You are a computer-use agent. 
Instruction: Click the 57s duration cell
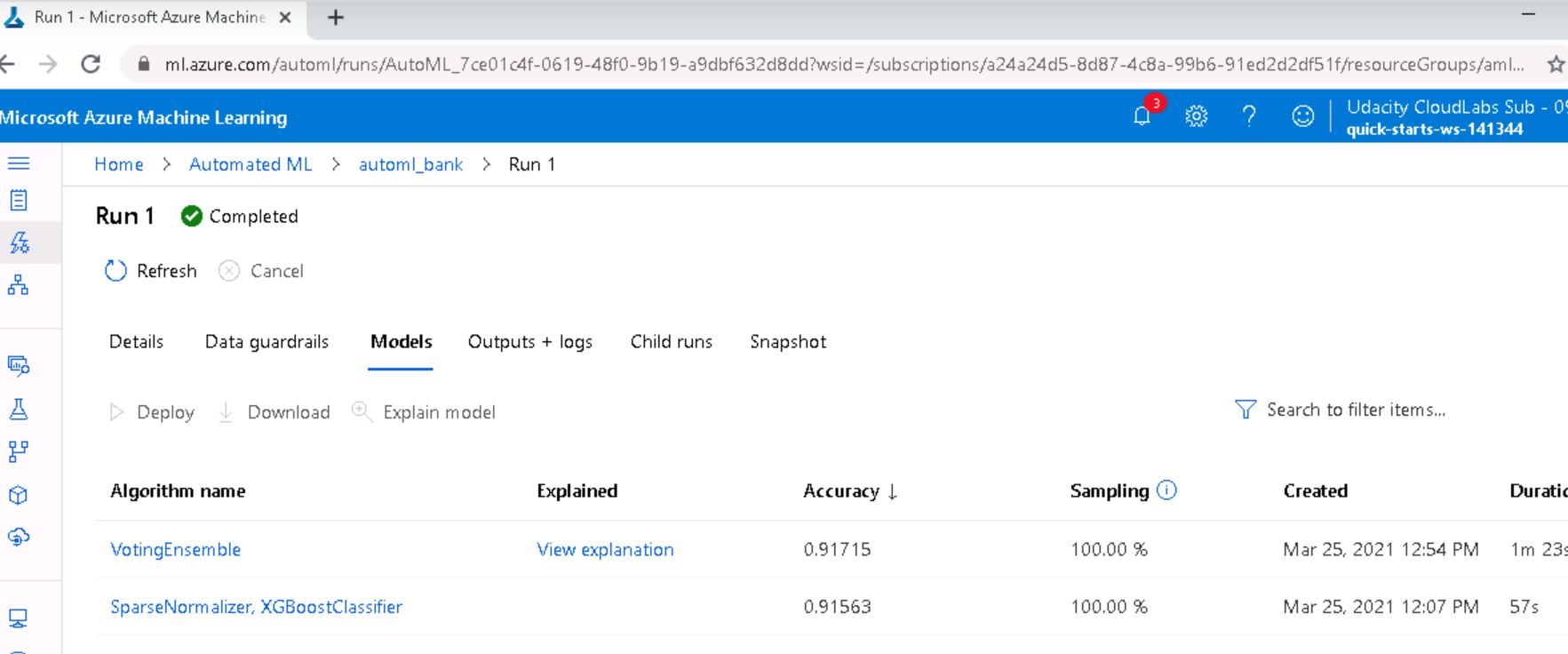point(1524,607)
